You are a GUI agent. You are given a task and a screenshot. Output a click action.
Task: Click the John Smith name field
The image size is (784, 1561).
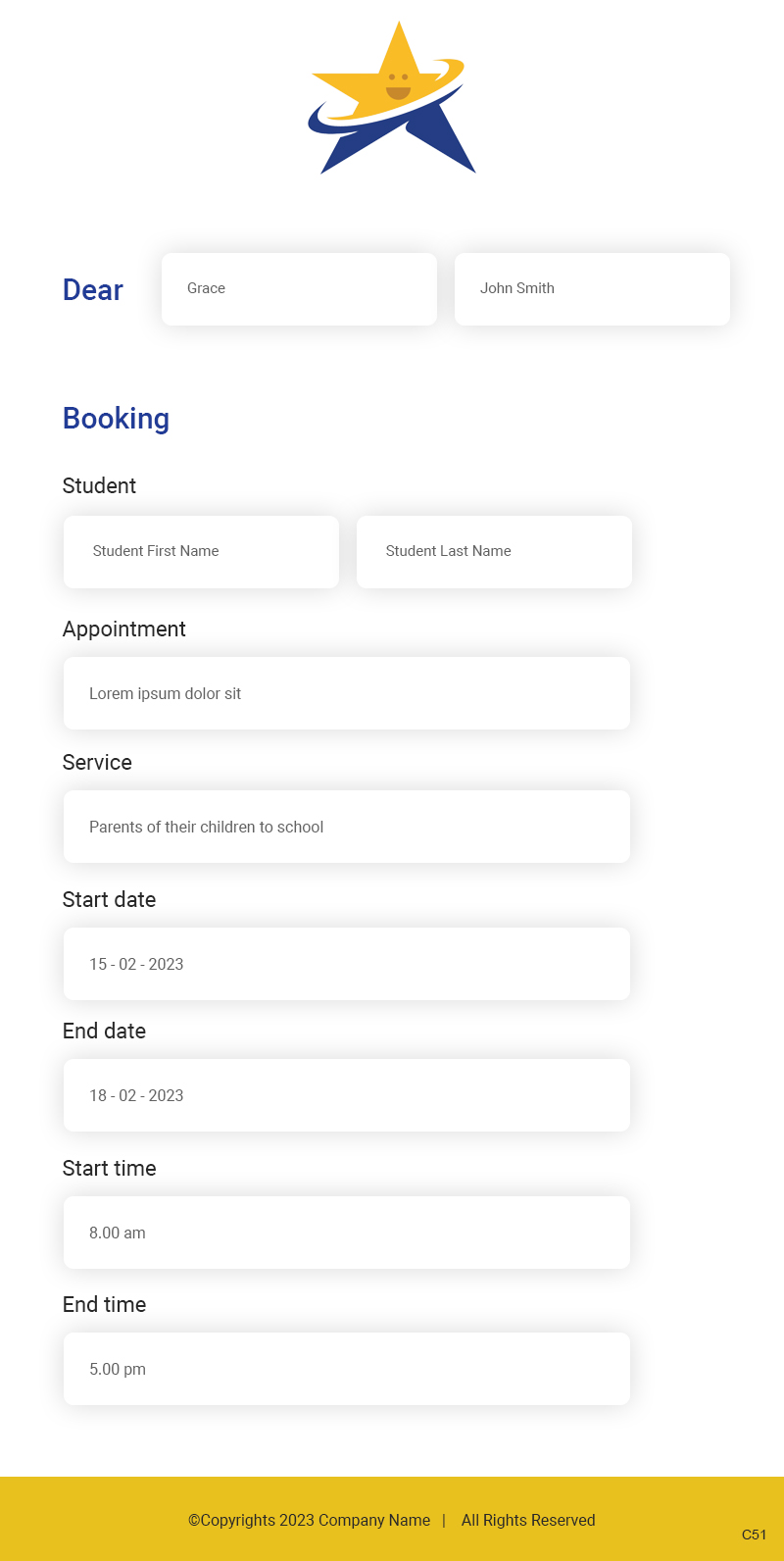pyautogui.click(x=592, y=288)
